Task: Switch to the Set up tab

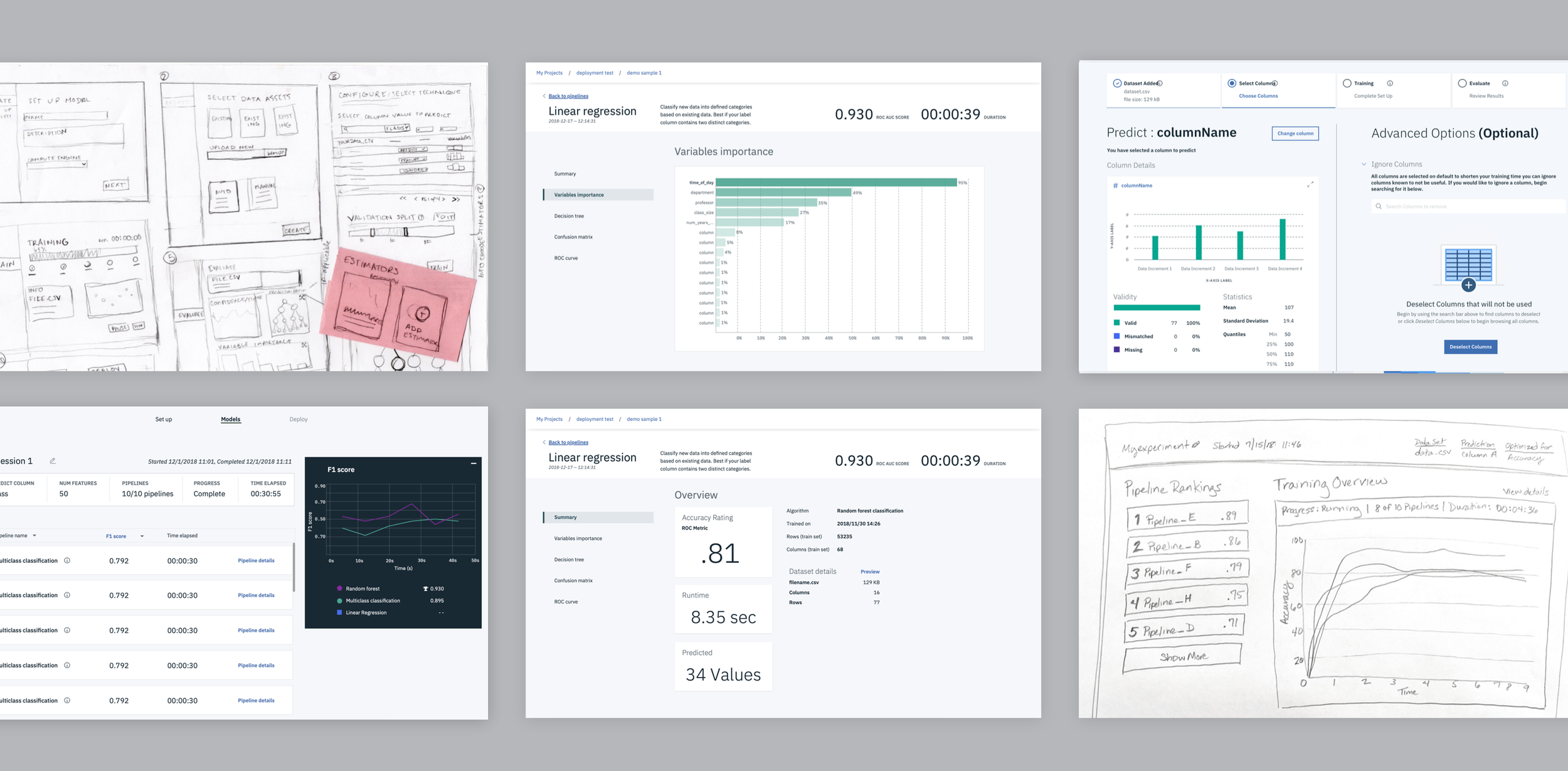Action: point(164,420)
